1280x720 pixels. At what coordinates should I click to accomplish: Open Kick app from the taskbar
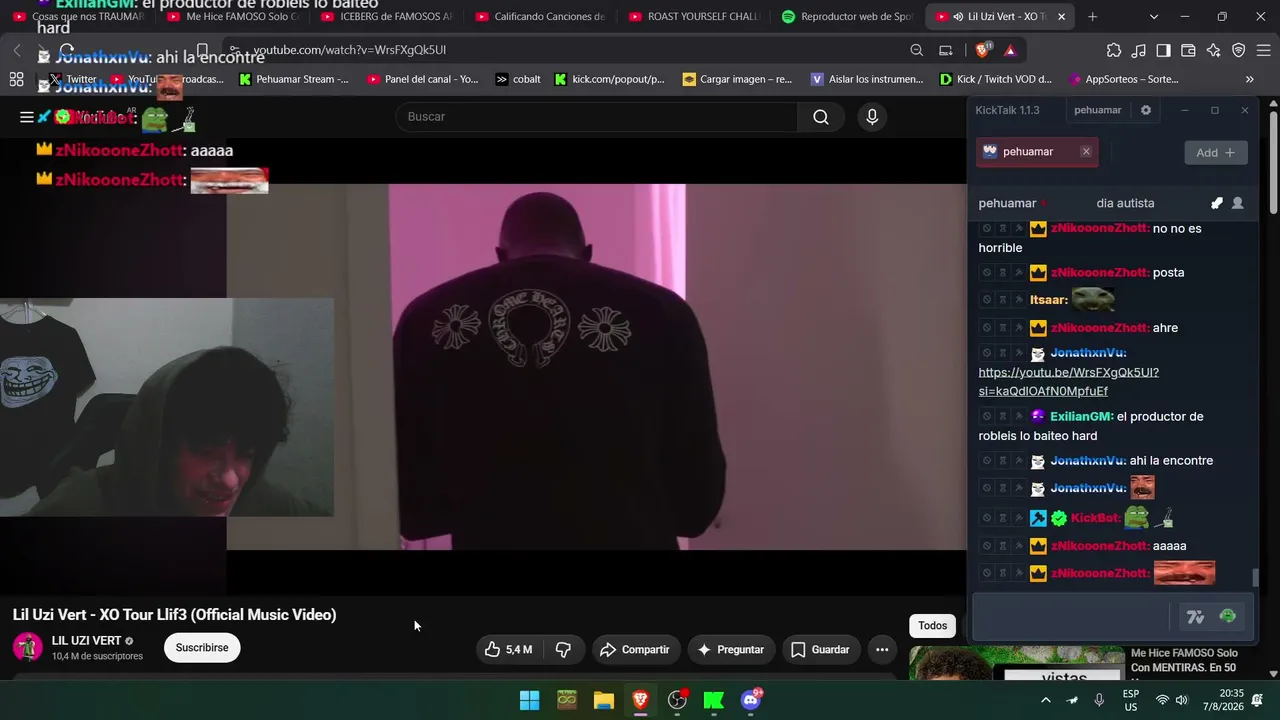point(714,700)
